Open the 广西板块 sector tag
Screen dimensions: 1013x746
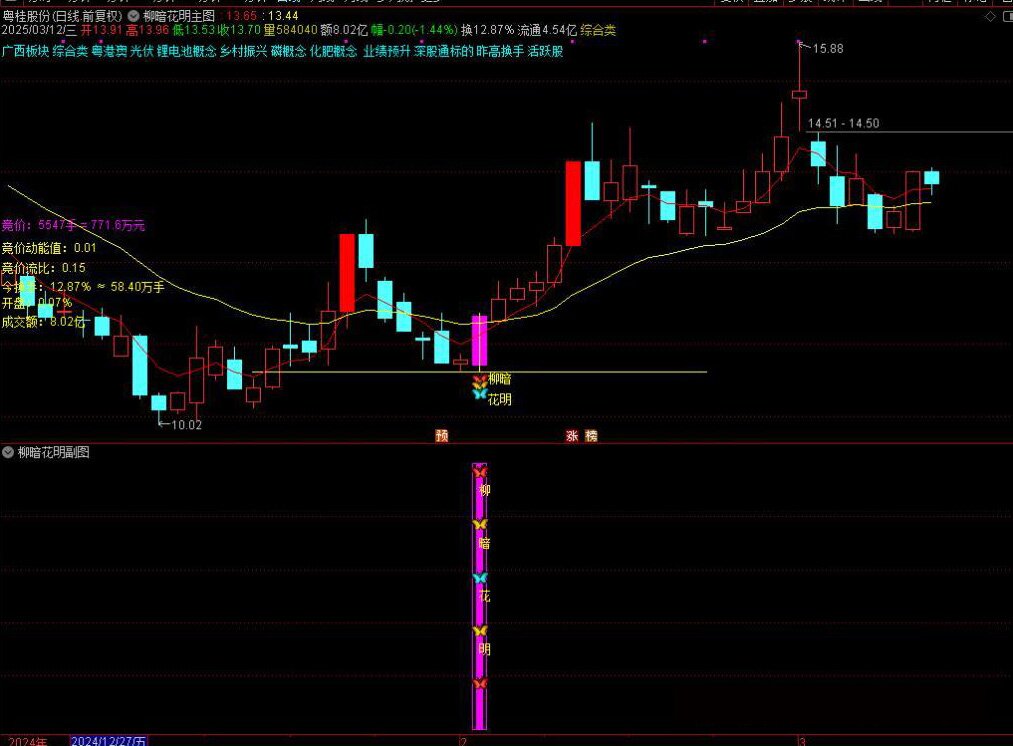(25, 50)
